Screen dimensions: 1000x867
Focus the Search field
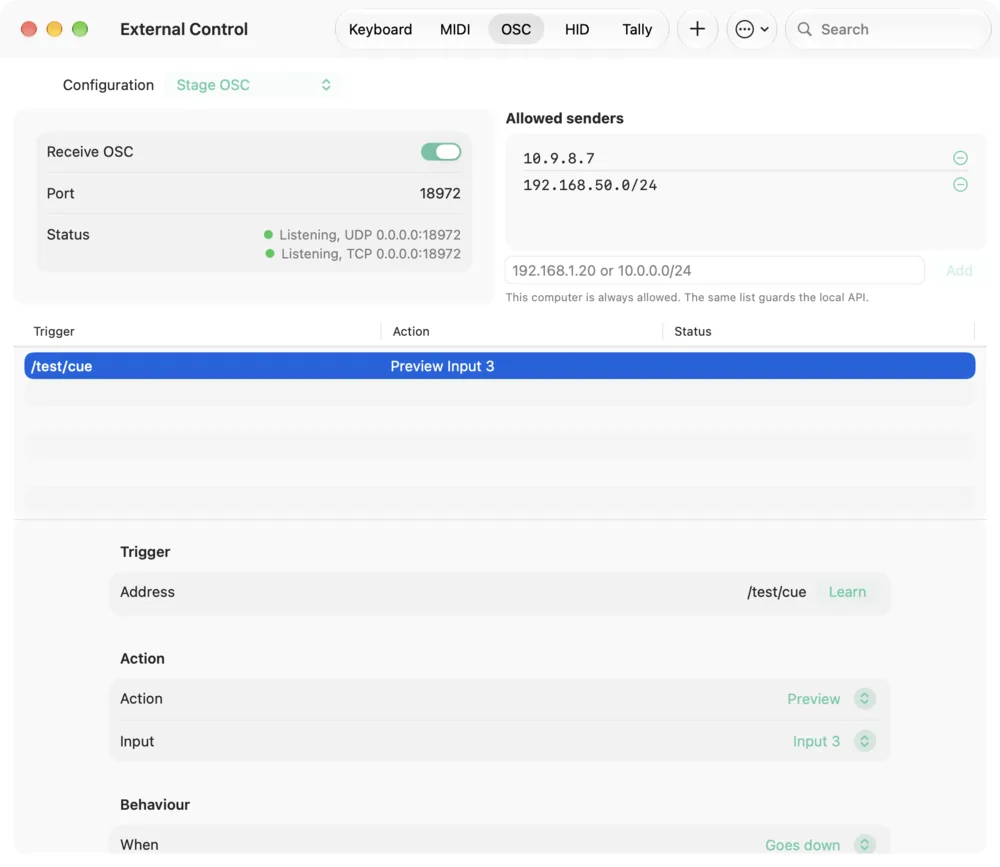pos(888,29)
